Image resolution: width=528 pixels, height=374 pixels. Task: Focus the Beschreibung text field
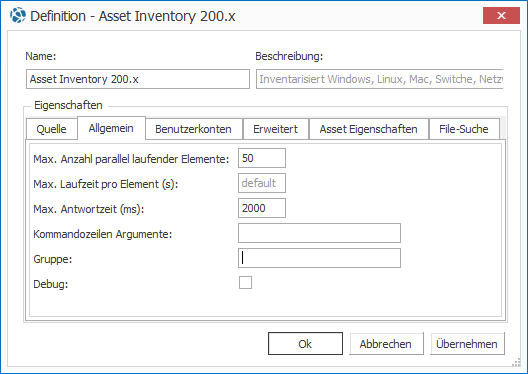(x=380, y=79)
